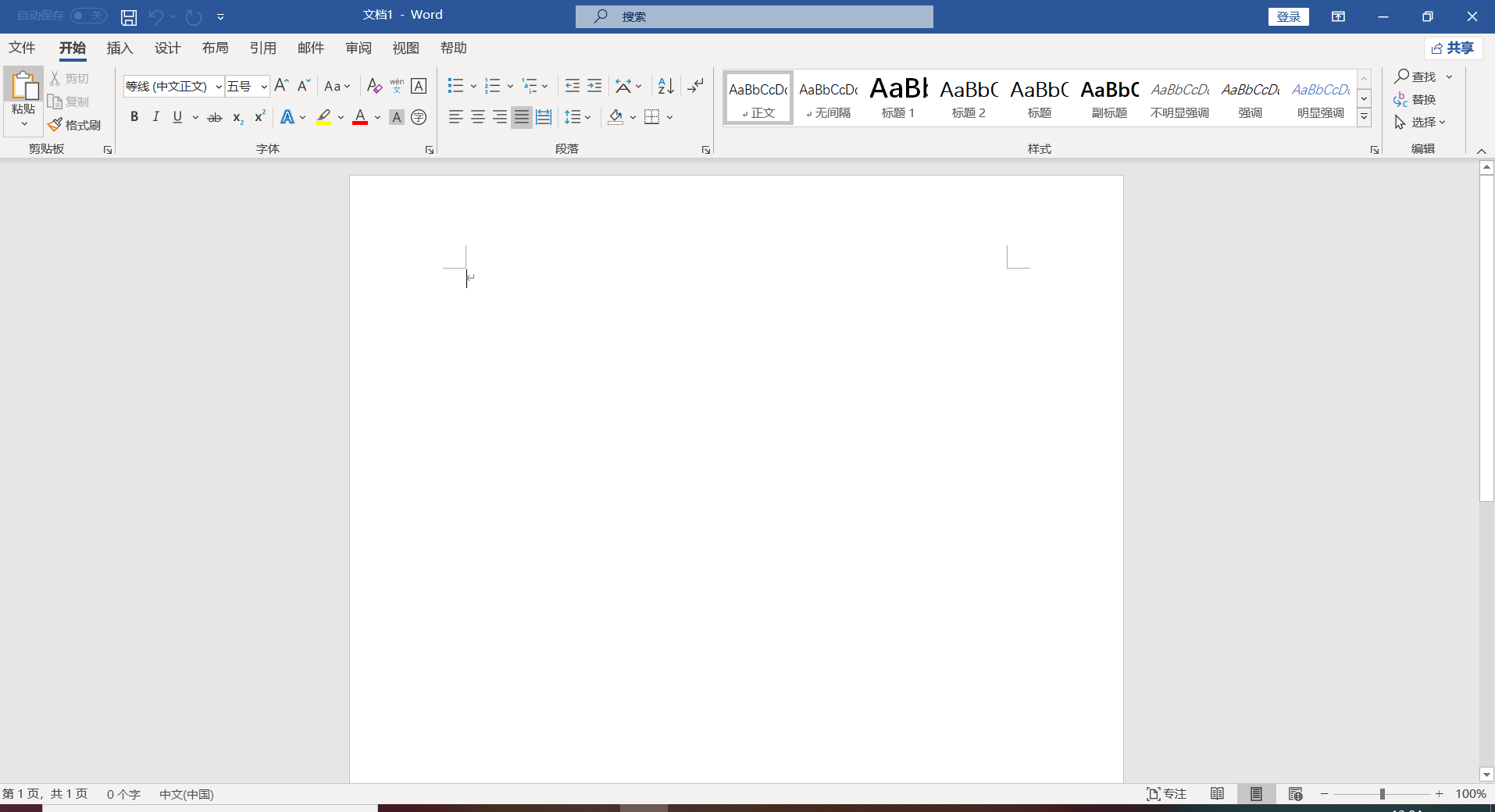Center the paragraph text
1495x812 pixels.
tap(478, 117)
